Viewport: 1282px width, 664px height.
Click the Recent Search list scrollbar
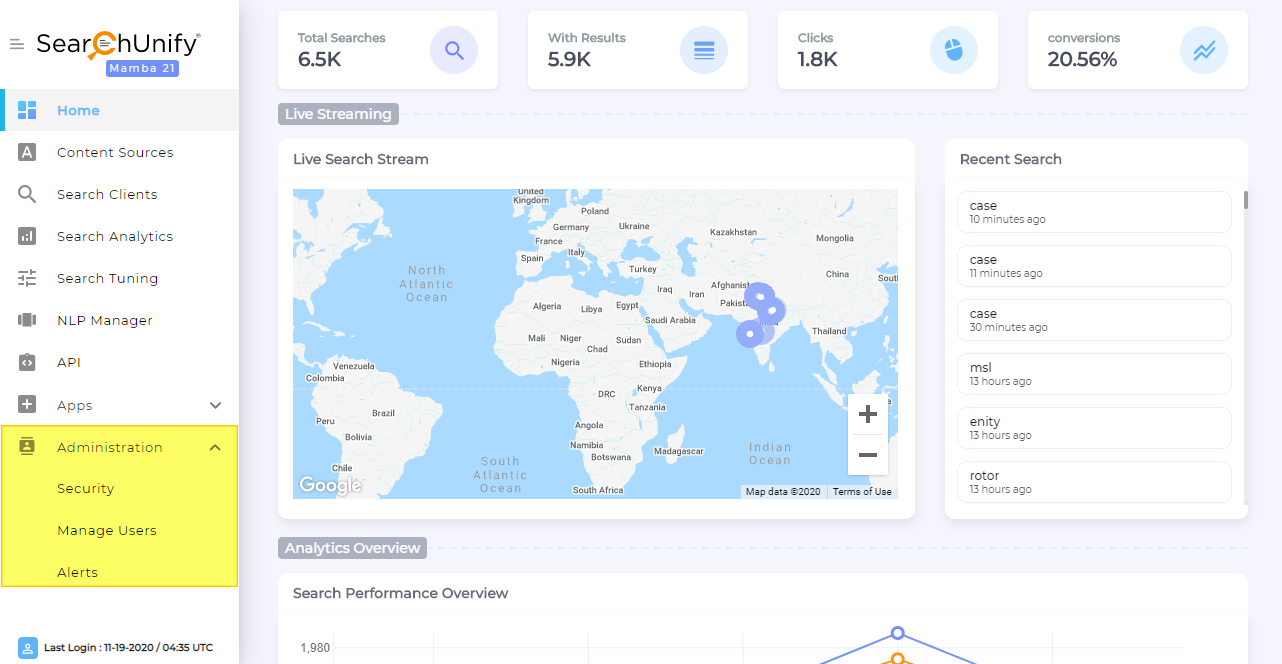[1246, 200]
